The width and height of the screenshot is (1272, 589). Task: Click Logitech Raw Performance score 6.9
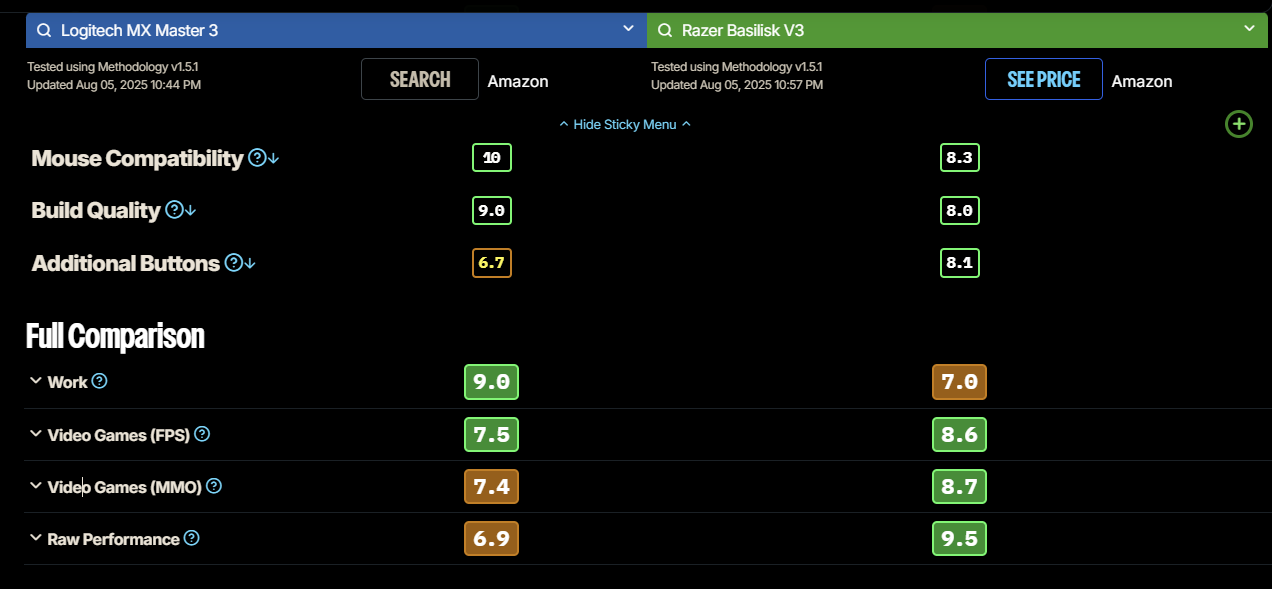pyautogui.click(x=492, y=539)
